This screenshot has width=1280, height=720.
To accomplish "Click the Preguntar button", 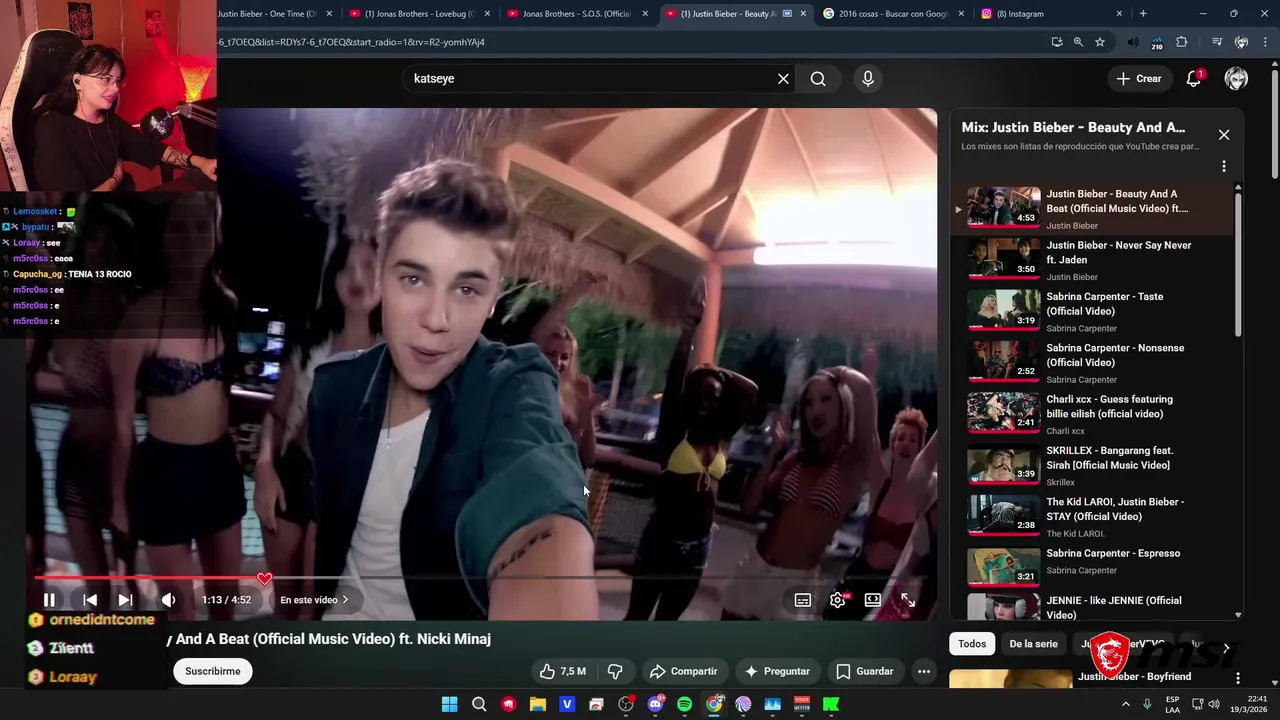I will tap(777, 671).
